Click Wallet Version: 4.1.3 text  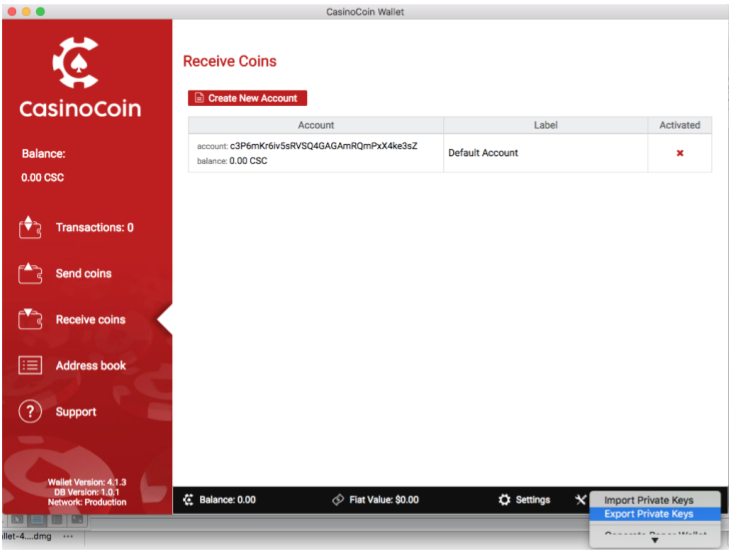[87, 482]
